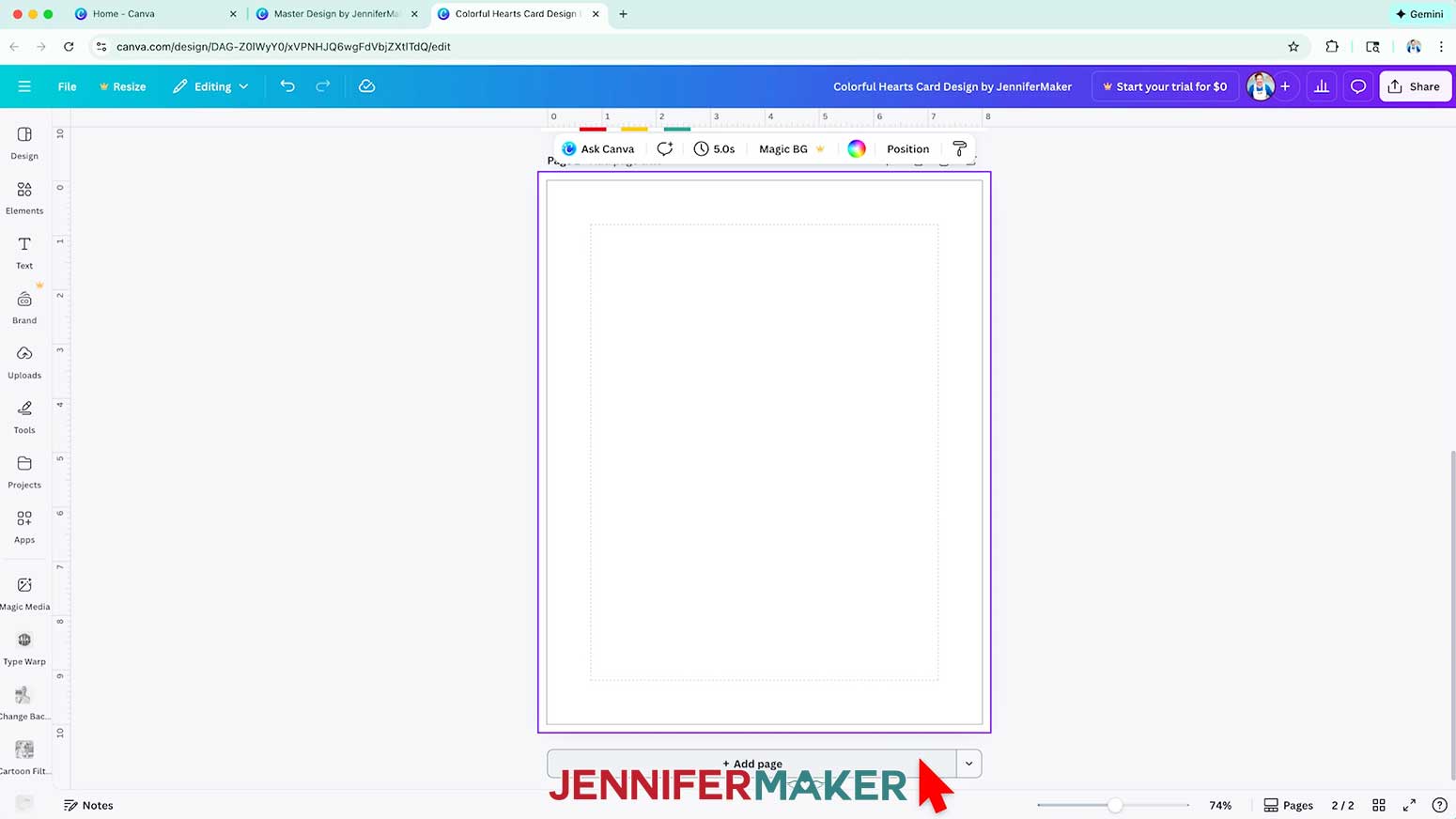Enter fullscreen present mode
This screenshot has width=1456, height=819.
(x=1409, y=805)
